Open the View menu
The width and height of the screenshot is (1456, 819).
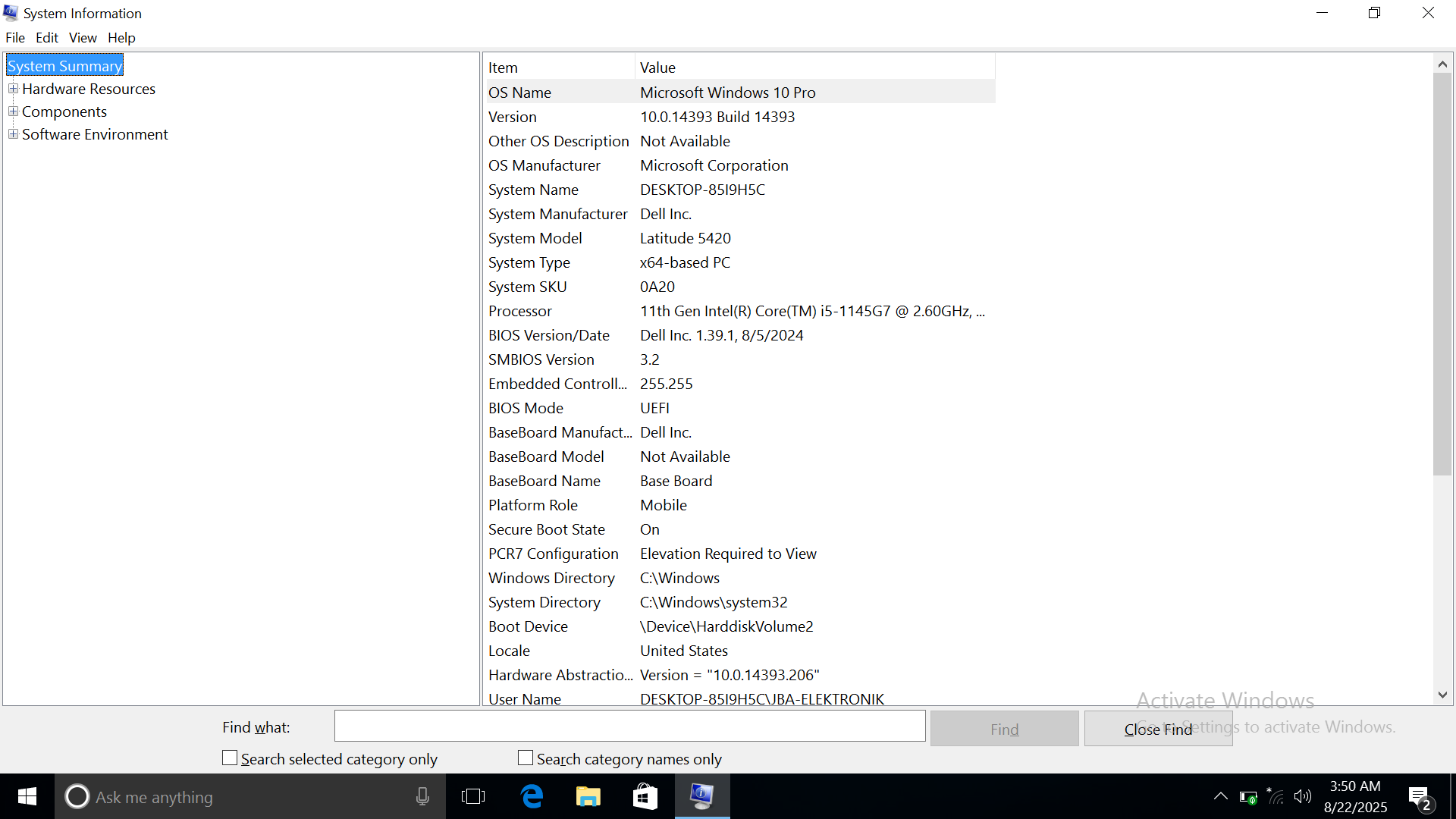pyautogui.click(x=83, y=37)
